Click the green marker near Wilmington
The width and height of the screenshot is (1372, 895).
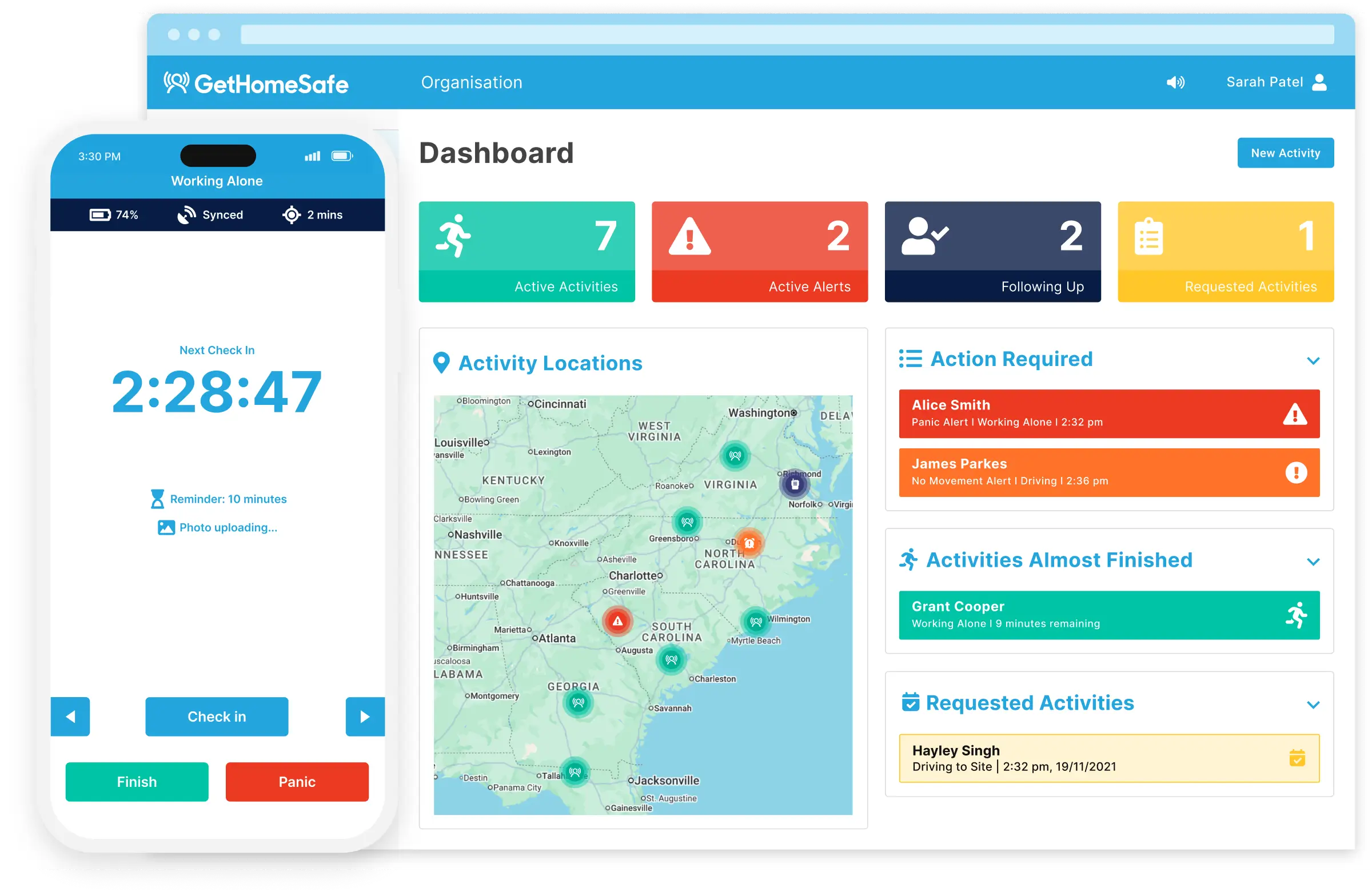756,622
